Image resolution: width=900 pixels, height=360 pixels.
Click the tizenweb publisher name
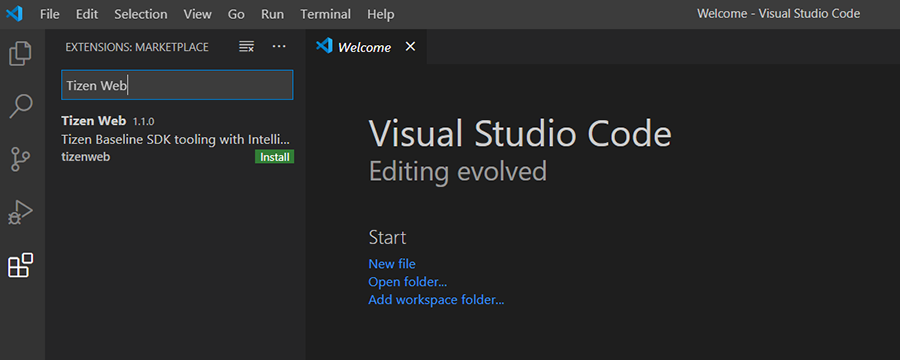pos(86,157)
